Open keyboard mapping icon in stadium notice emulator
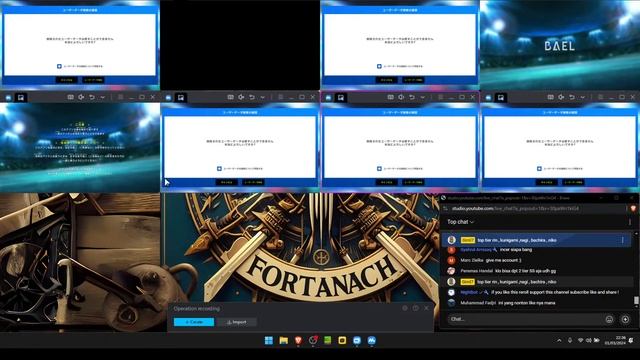 (71, 97)
